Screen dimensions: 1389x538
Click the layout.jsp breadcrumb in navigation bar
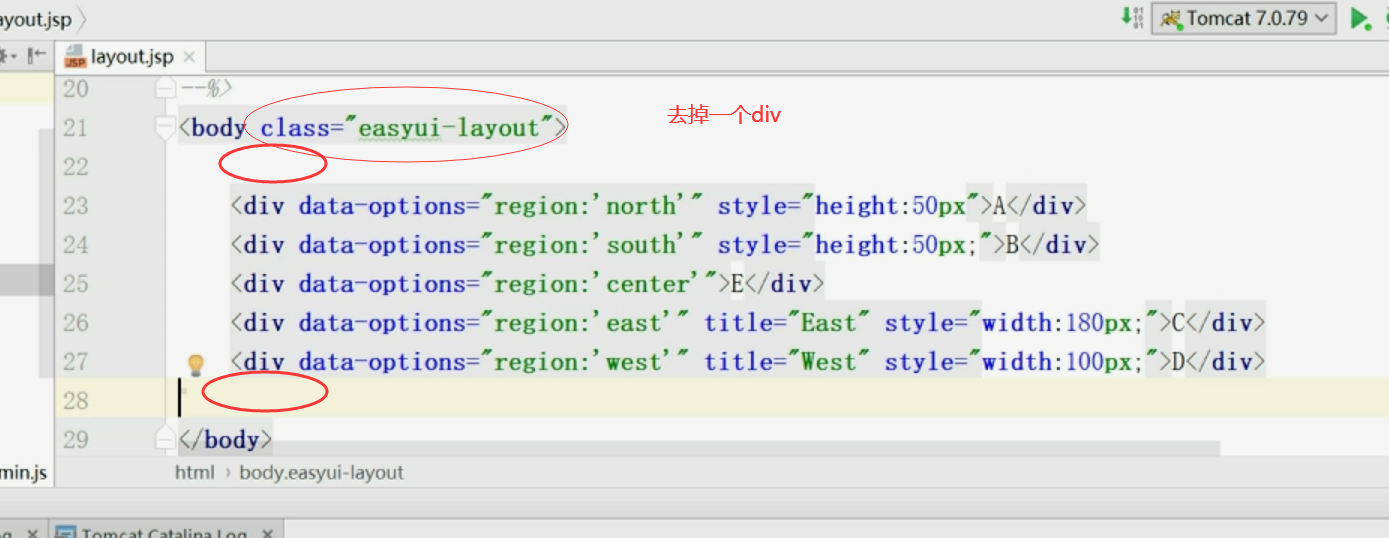[x=36, y=19]
